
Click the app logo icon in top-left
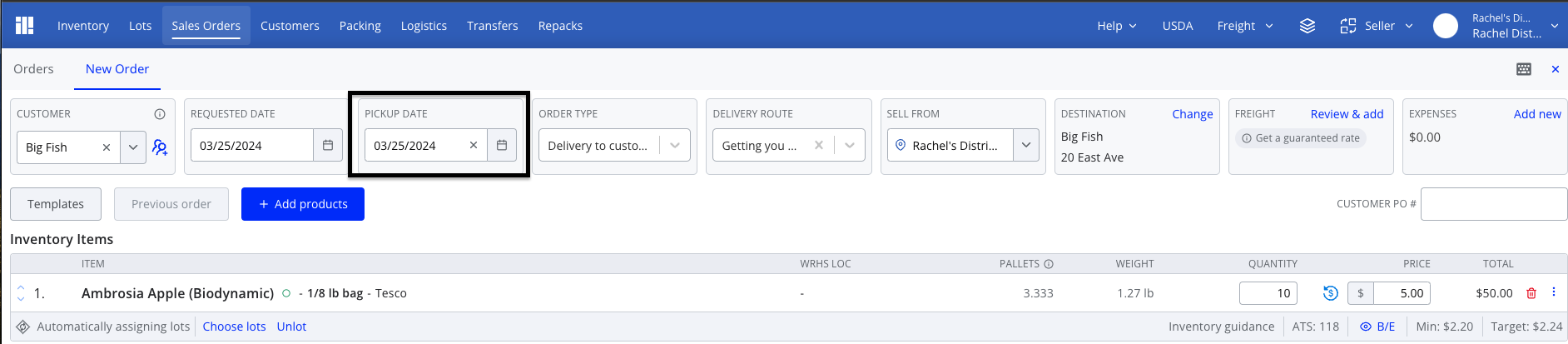25,26
